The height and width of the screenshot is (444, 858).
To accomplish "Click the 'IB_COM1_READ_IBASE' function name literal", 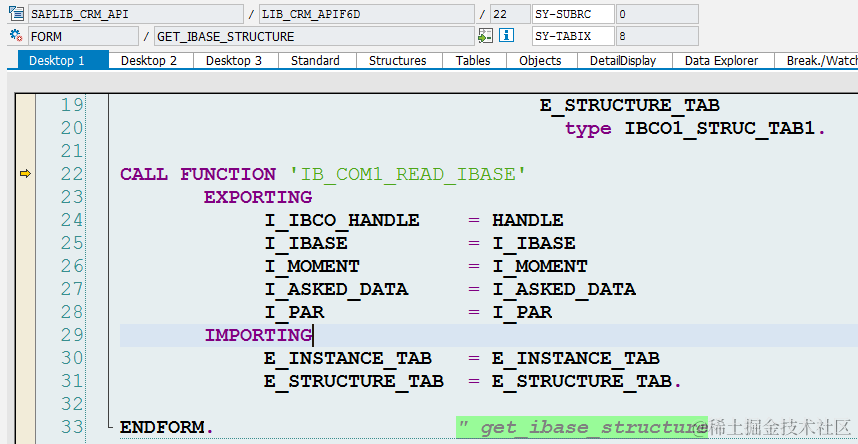I will 408,174.
